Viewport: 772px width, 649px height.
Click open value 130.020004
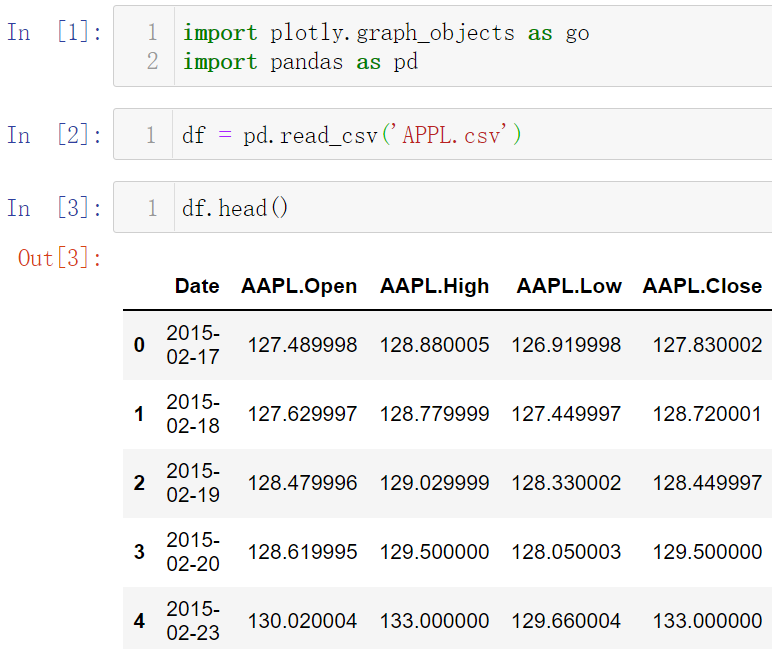click(302, 620)
